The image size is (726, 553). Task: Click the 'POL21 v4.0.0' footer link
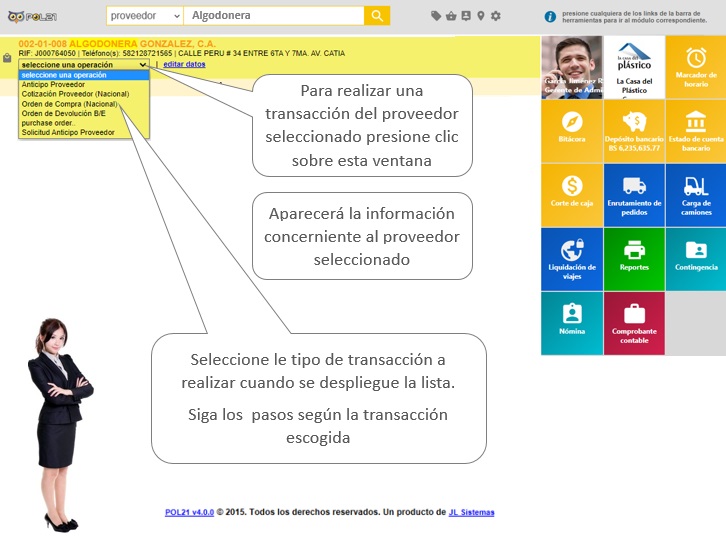coord(189,512)
